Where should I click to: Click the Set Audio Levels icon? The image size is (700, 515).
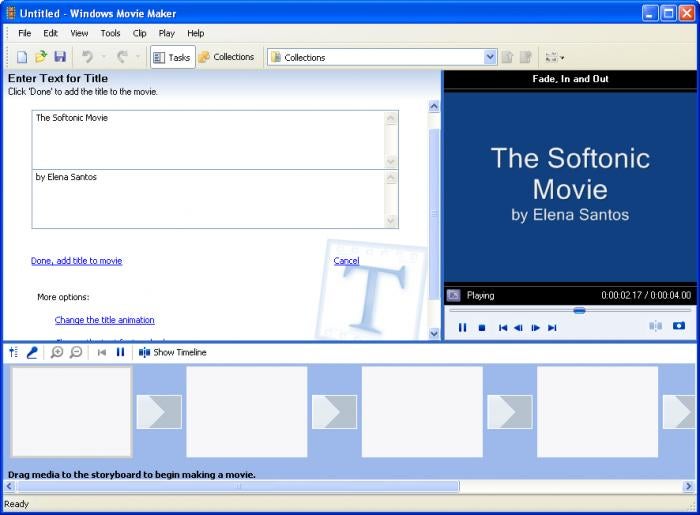tap(13, 352)
